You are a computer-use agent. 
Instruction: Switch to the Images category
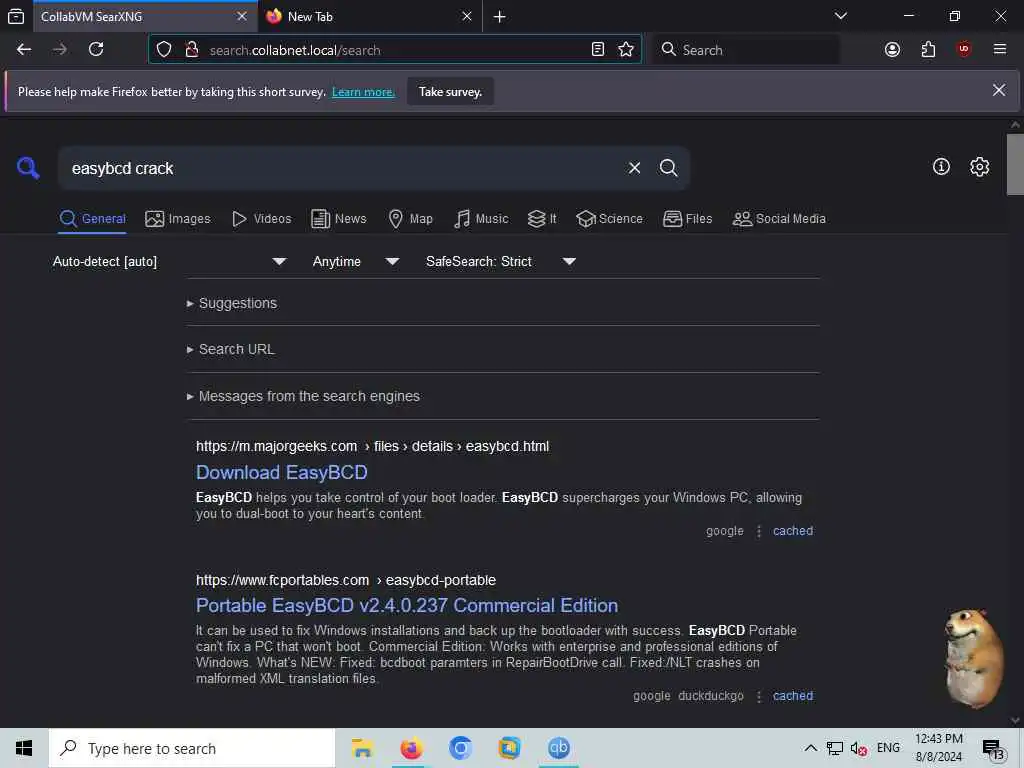178,219
